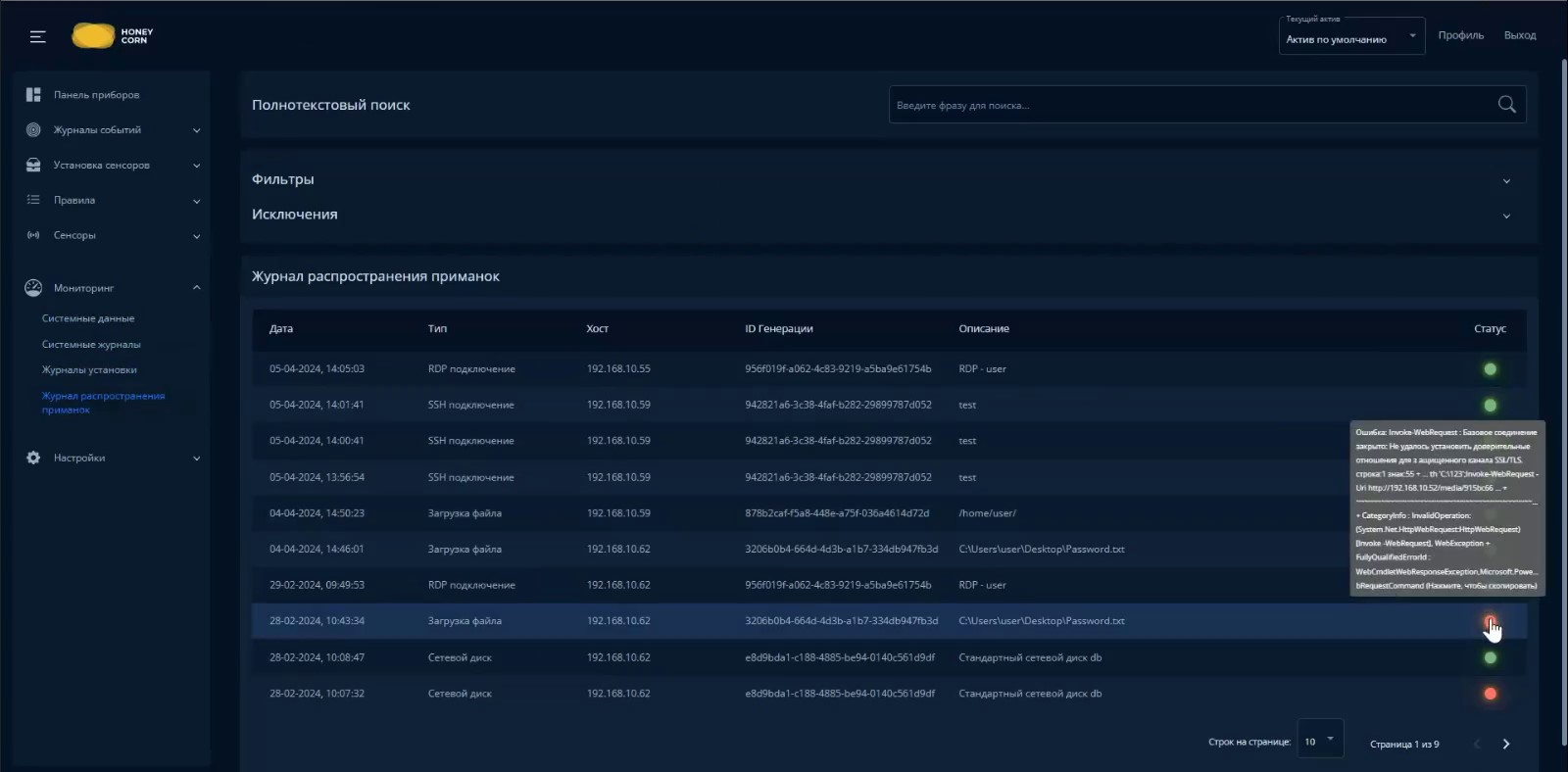This screenshot has height=772, width=1568.
Task: Click Стандартный сетевой диск db in 10:07:32 row
Action: tap(1030, 694)
